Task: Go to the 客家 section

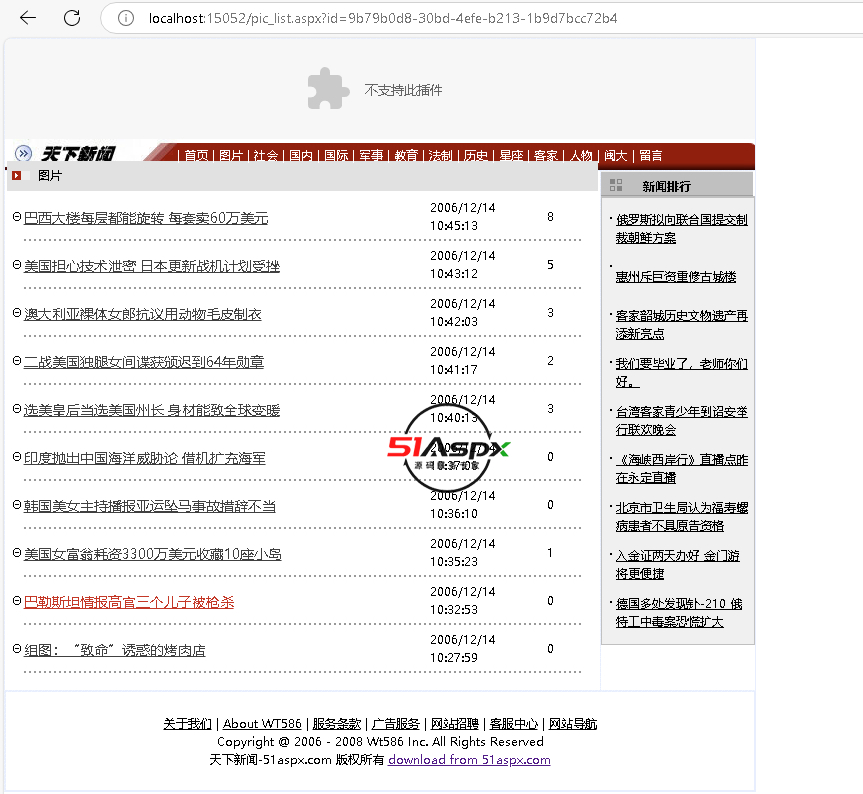Action: [546, 156]
